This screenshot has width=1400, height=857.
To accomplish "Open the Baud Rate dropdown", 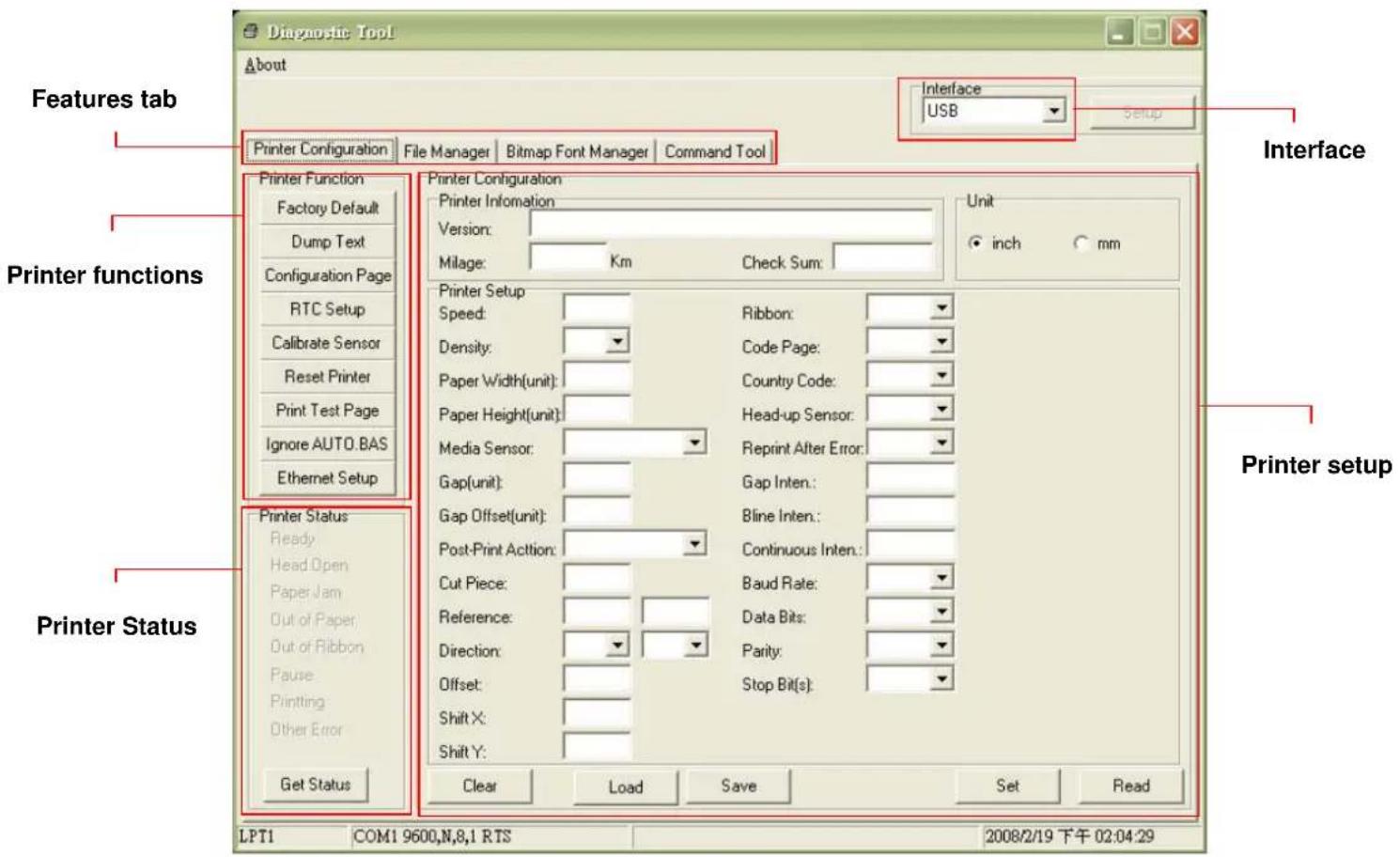I will 941,578.
